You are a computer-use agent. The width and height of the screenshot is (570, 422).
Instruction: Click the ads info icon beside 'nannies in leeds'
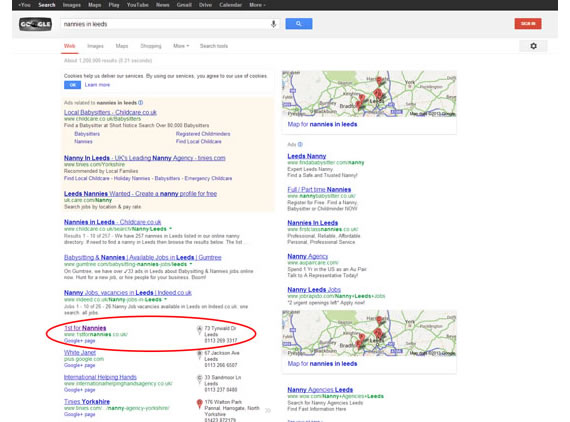point(141,103)
